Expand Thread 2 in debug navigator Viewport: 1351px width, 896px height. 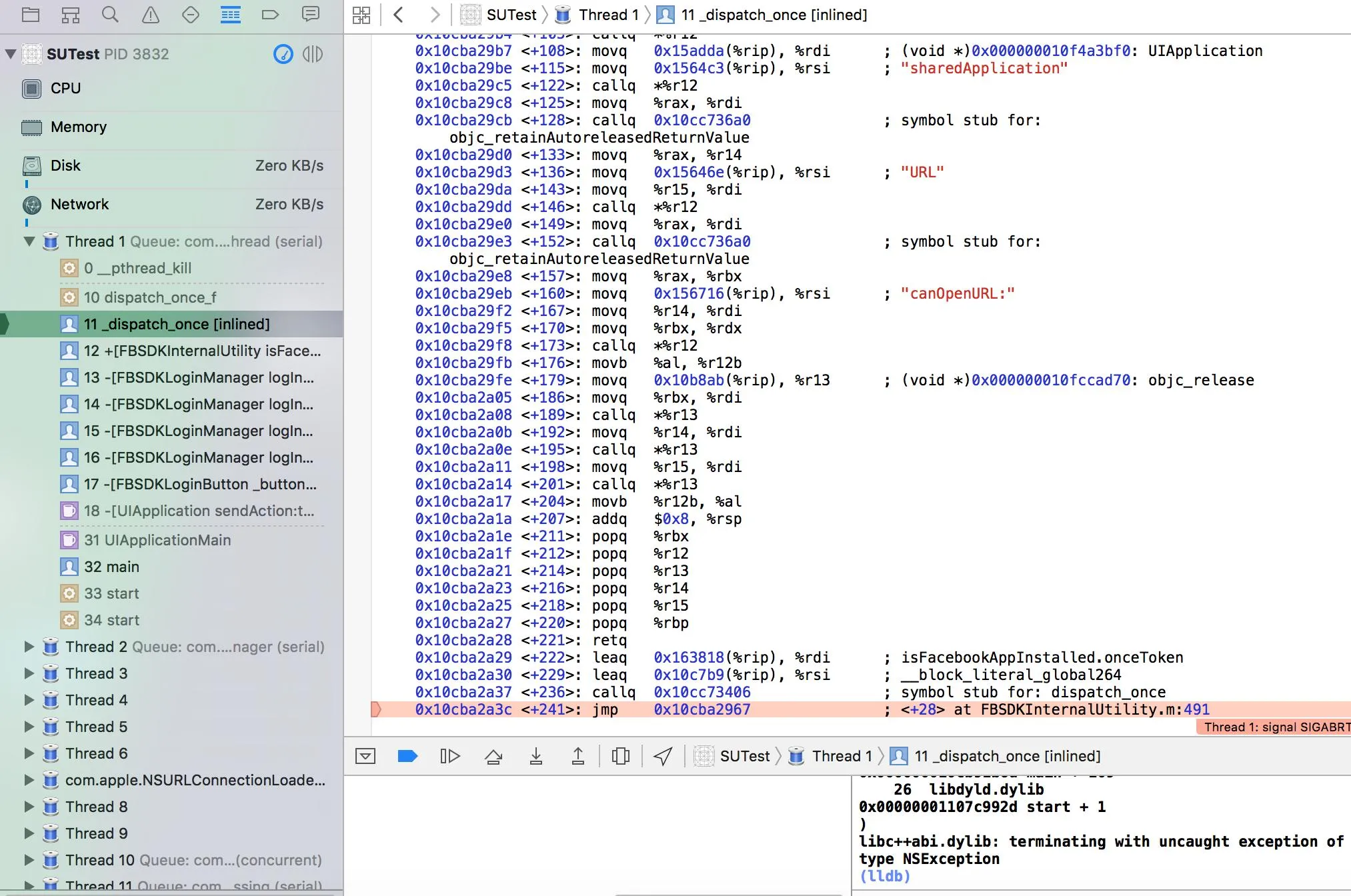[29, 647]
